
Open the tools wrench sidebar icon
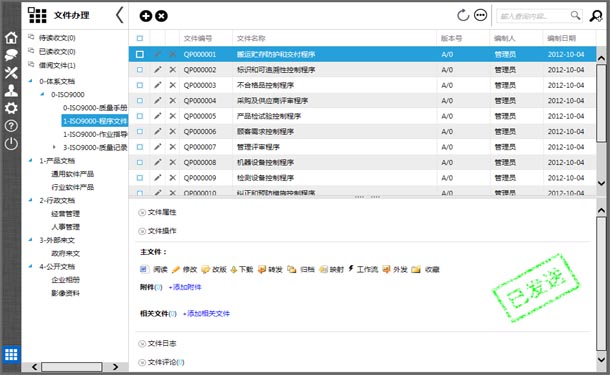pyautogui.click(x=11, y=73)
